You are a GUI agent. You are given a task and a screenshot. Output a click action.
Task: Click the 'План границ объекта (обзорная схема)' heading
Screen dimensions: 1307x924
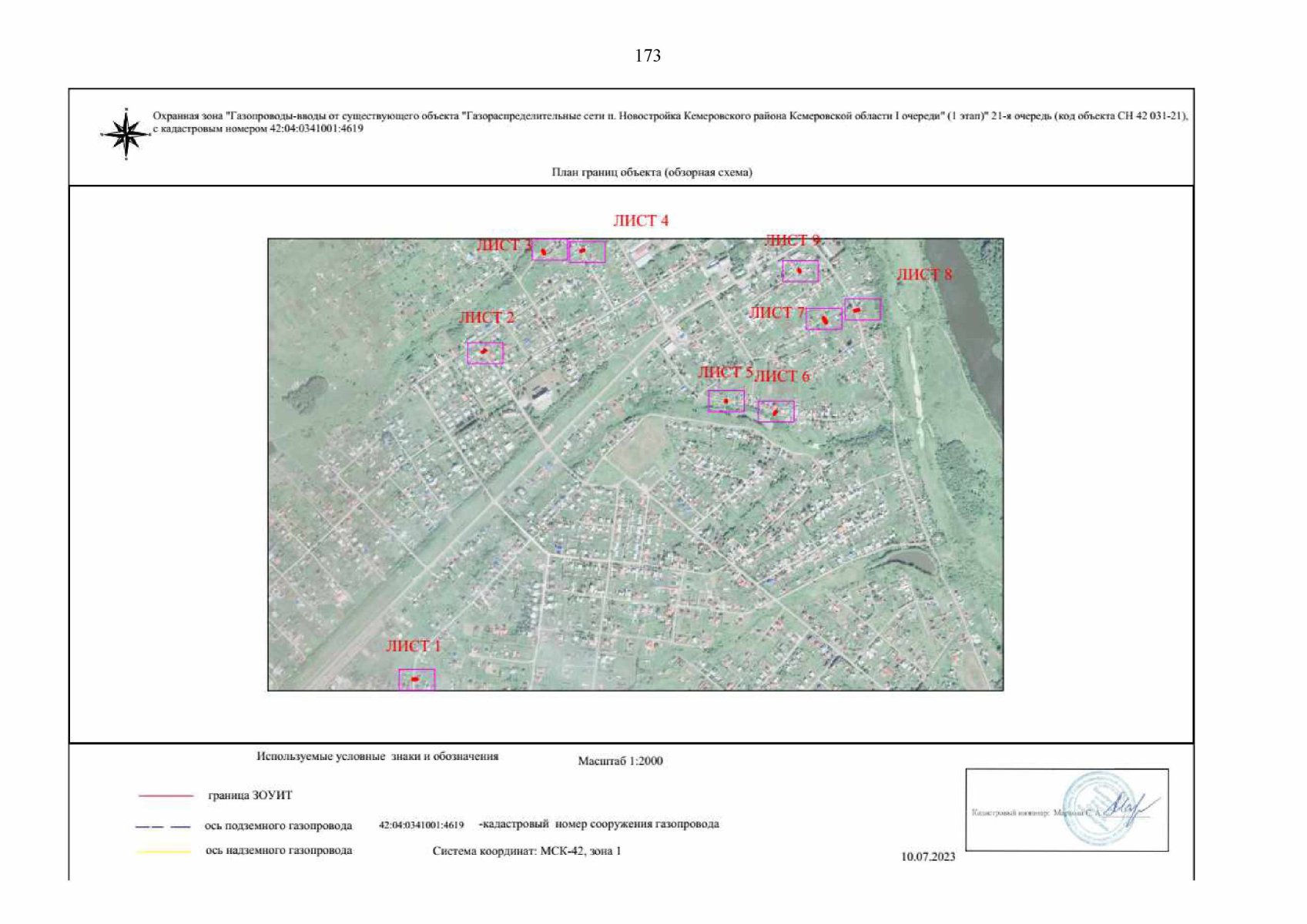click(652, 172)
